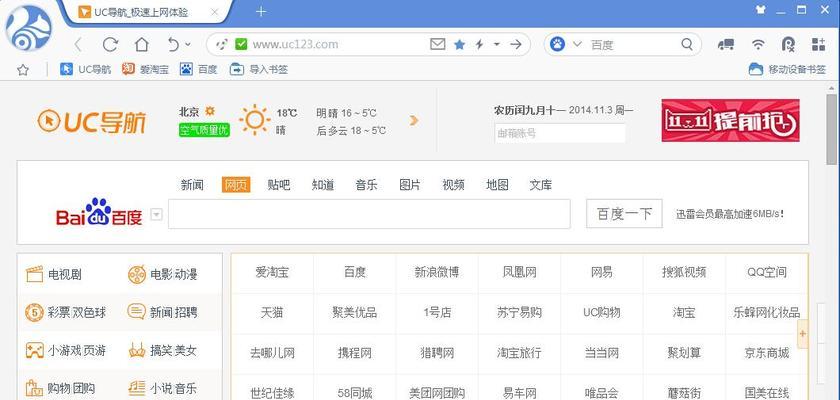Click the mail envelope icon in address bar

point(438,44)
